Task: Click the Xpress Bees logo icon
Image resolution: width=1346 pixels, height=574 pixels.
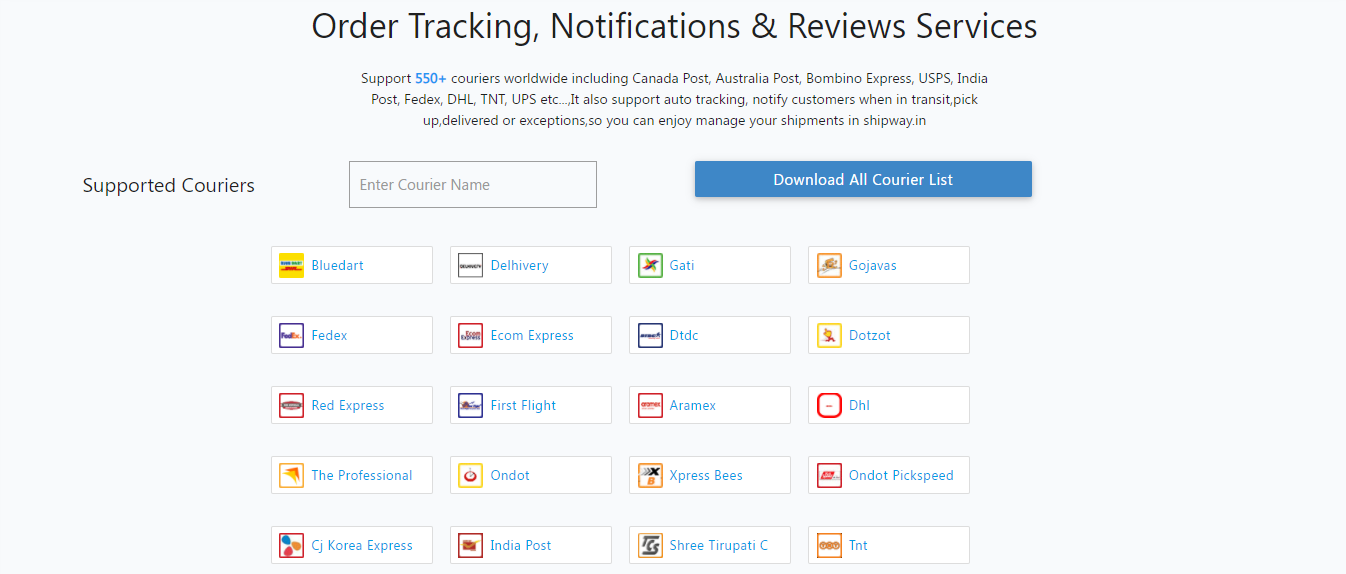Action: [x=650, y=475]
